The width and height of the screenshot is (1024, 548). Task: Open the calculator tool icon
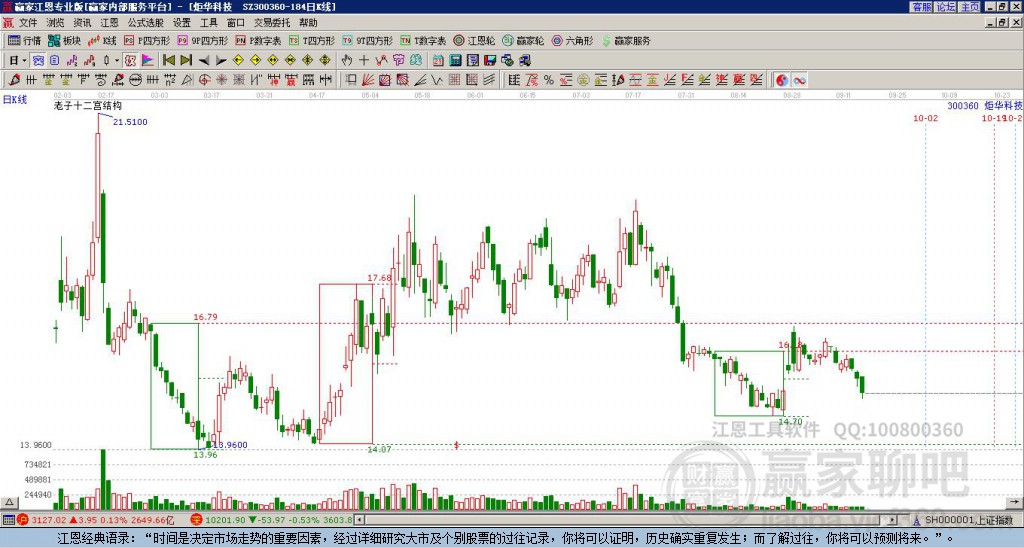click(455, 61)
